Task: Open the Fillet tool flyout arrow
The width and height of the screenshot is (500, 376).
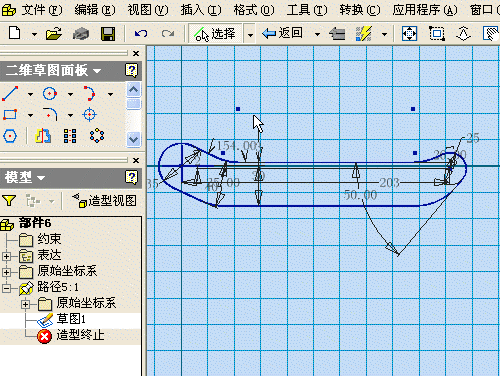Action: pos(70,115)
